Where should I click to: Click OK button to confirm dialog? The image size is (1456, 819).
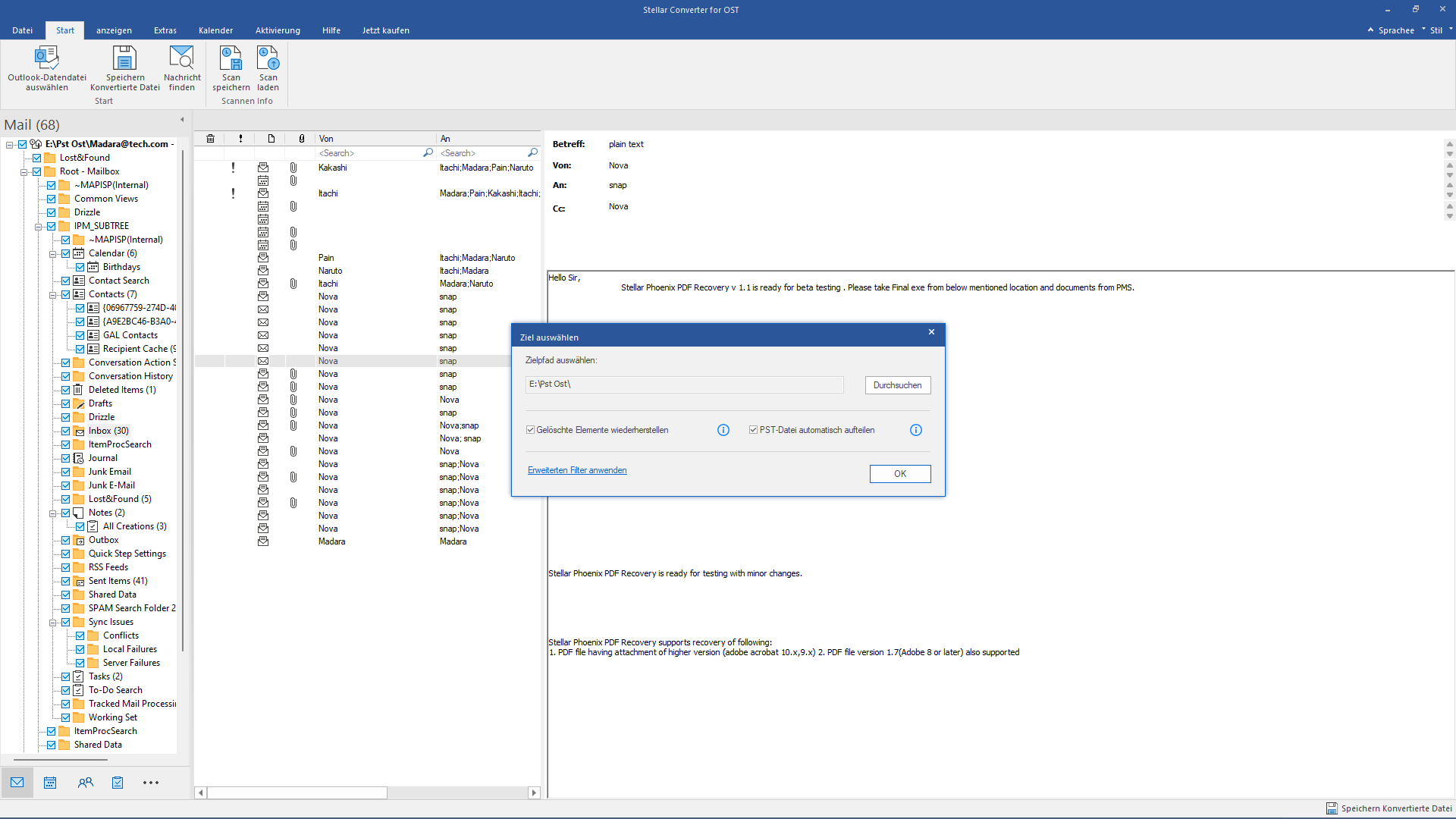pos(899,473)
